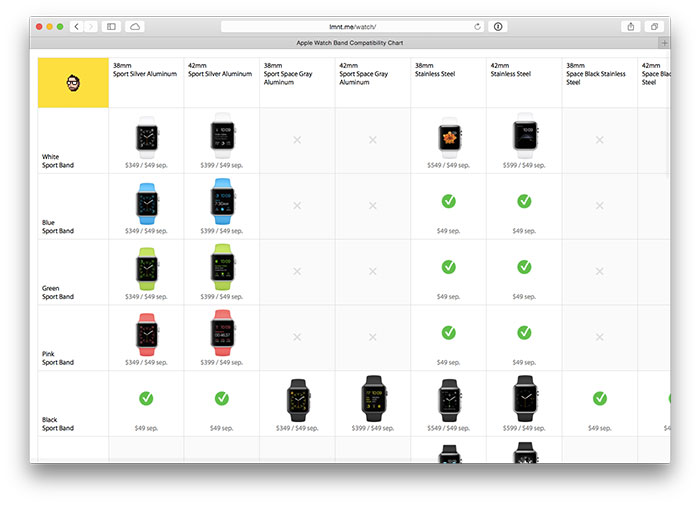
Task: Click the Blue band 38mm Space Gray X mark
Action: (x=297, y=206)
